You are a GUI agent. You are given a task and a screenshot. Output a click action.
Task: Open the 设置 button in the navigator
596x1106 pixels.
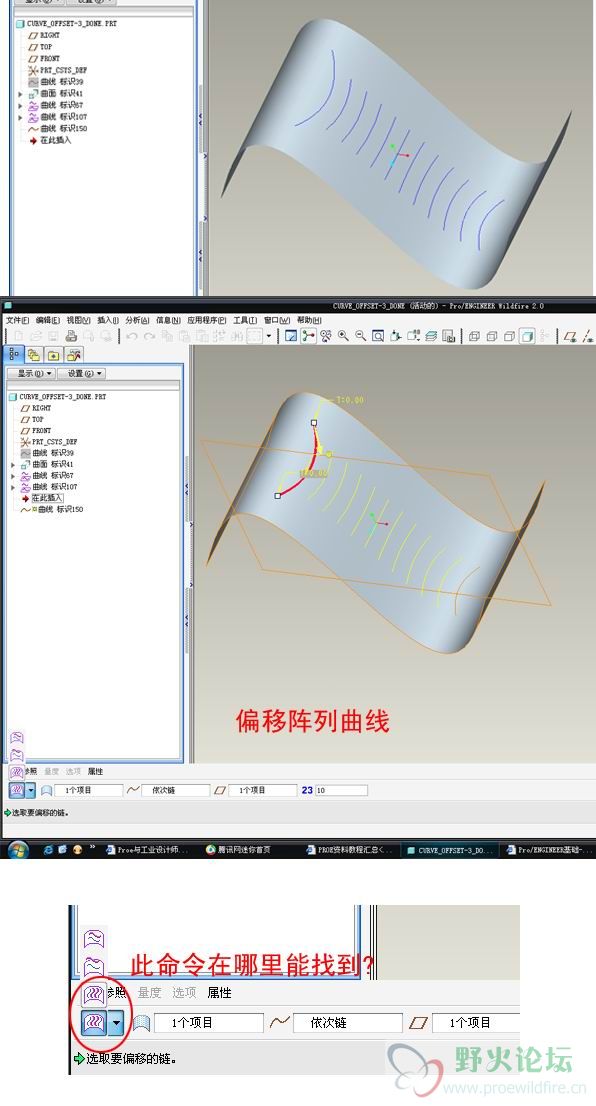click(81, 373)
